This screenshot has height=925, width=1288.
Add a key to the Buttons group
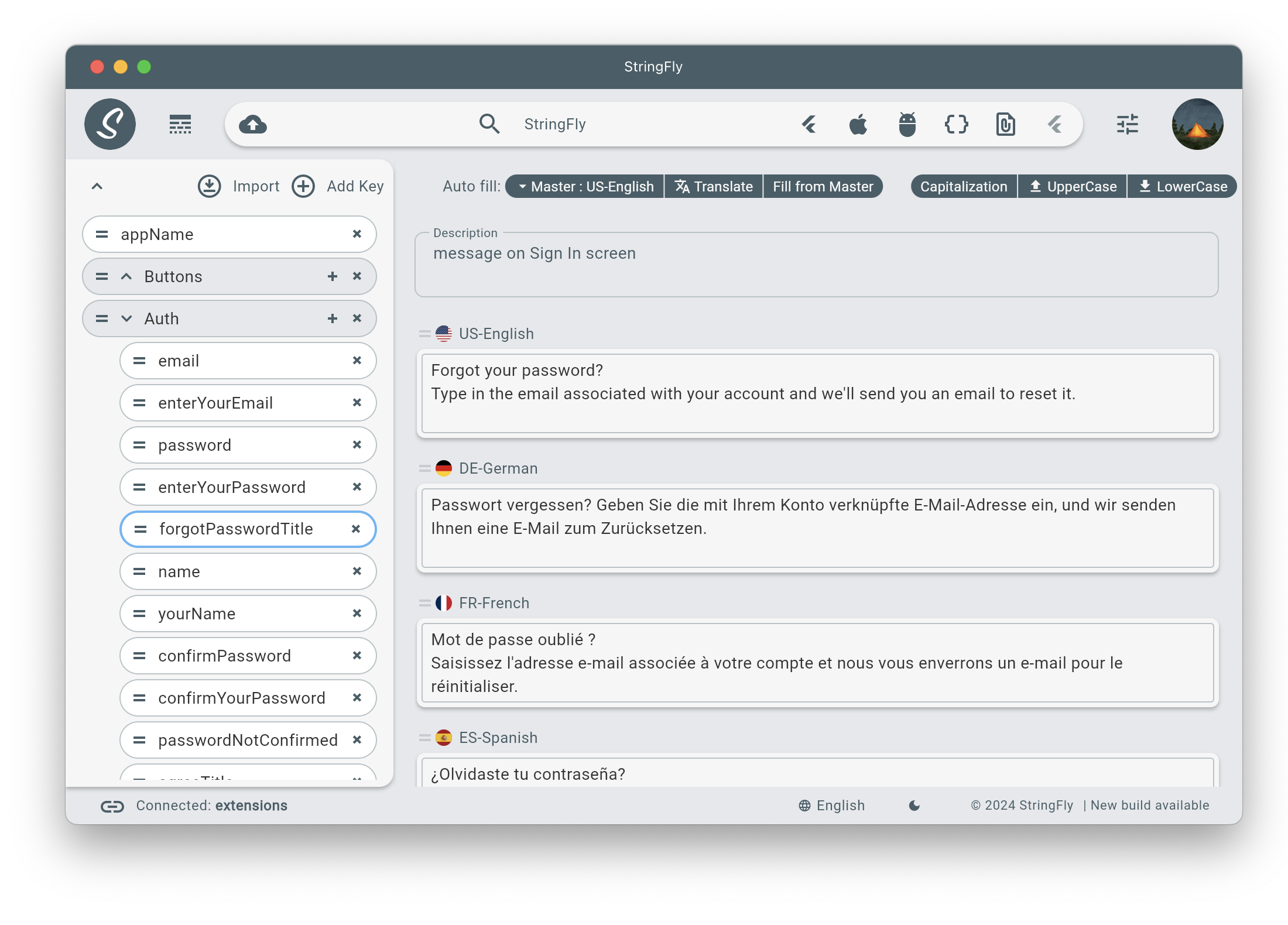tap(333, 276)
